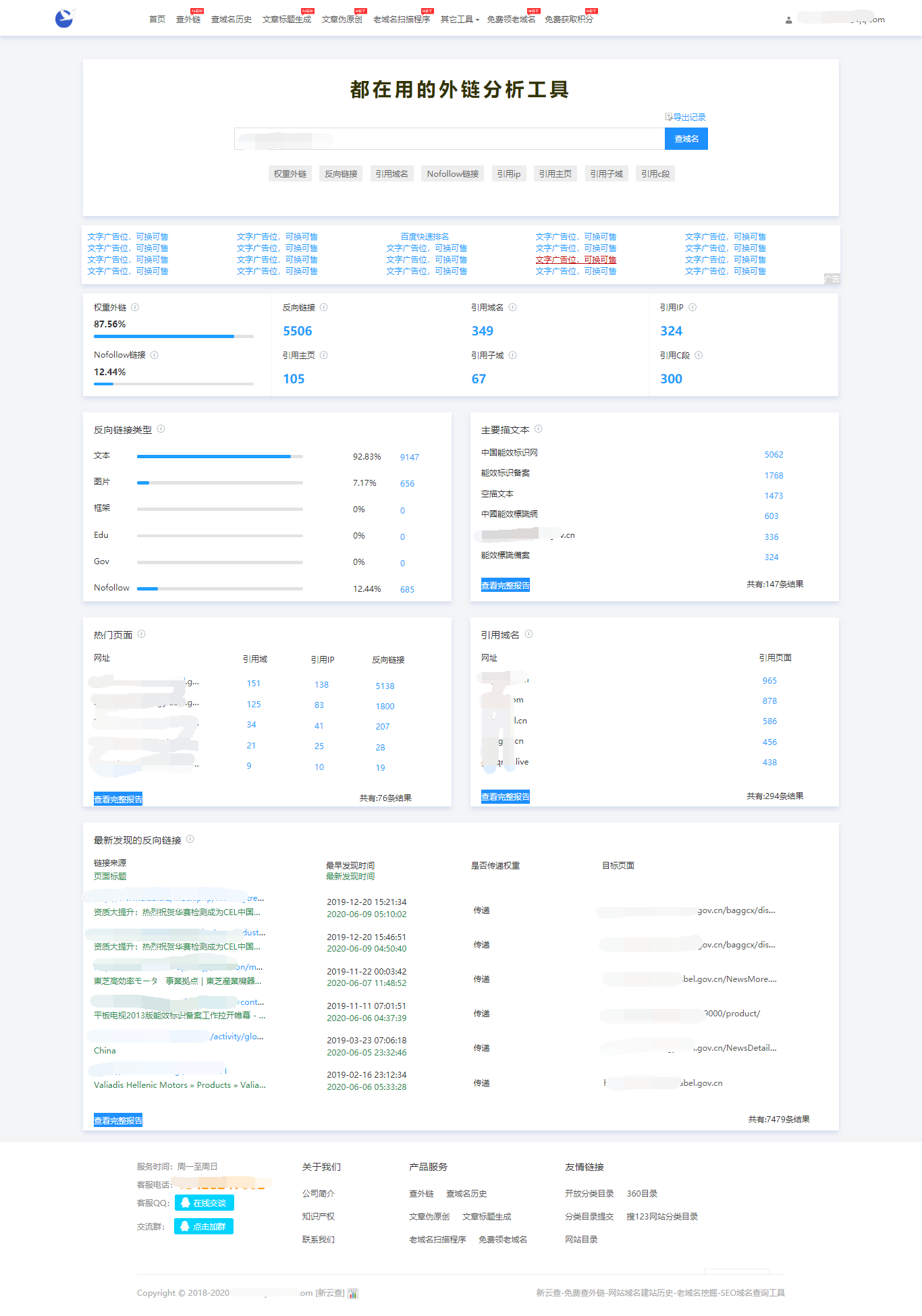Click the user account icon
This screenshot has width=922, height=1316.
pos(788,20)
